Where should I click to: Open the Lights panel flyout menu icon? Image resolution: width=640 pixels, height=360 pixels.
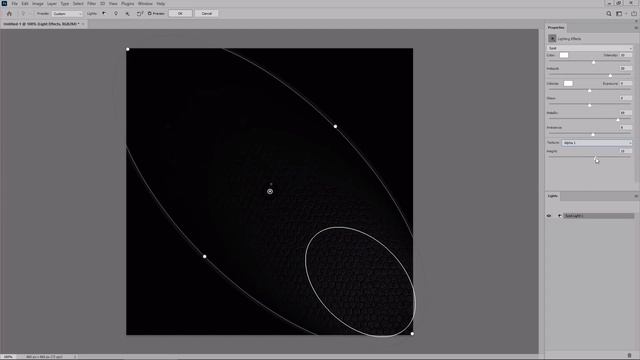tap(636, 196)
